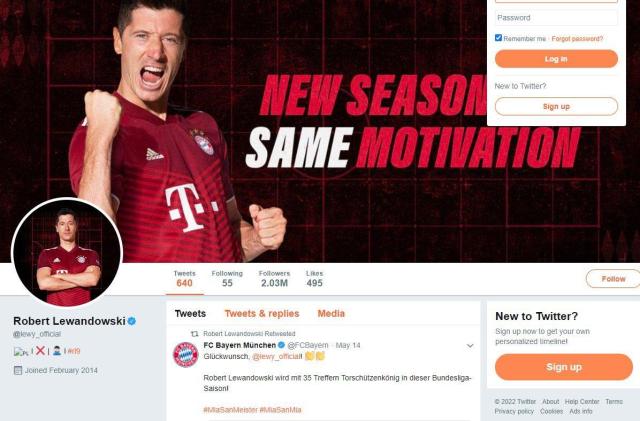Open the Media tab
Image resolution: width=640 pixels, height=421 pixels.
tap(331, 313)
